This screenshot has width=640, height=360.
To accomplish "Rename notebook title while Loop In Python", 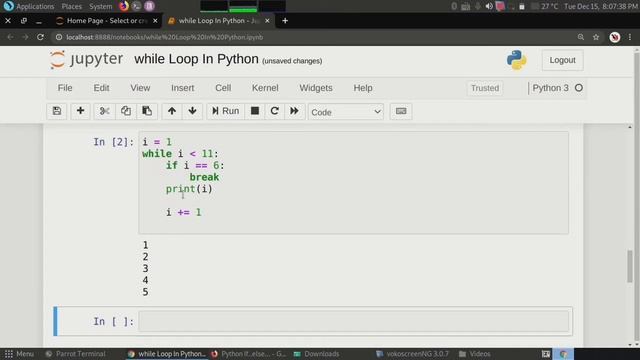I will click(196, 59).
